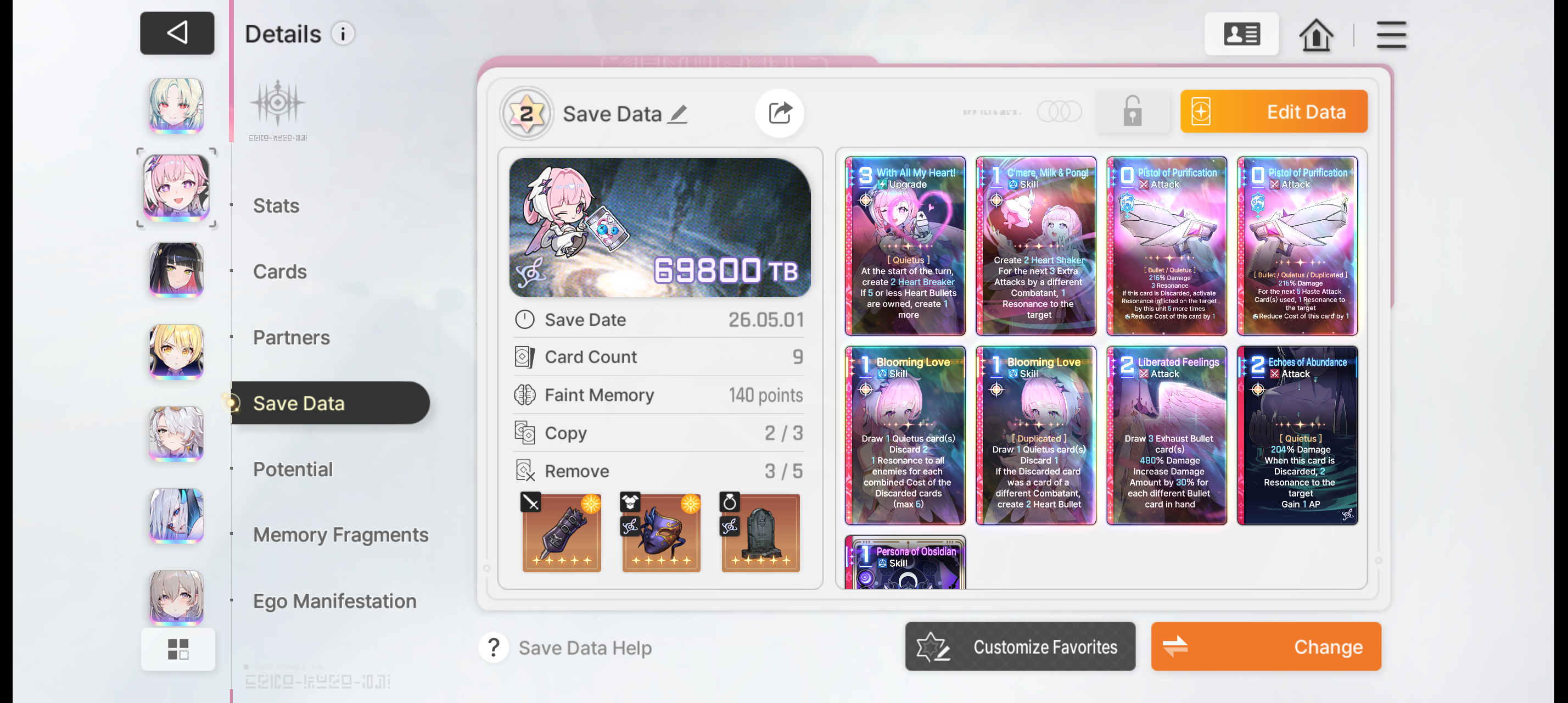Open the Details info icon
This screenshot has height=703, width=1568.
tap(343, 34)
